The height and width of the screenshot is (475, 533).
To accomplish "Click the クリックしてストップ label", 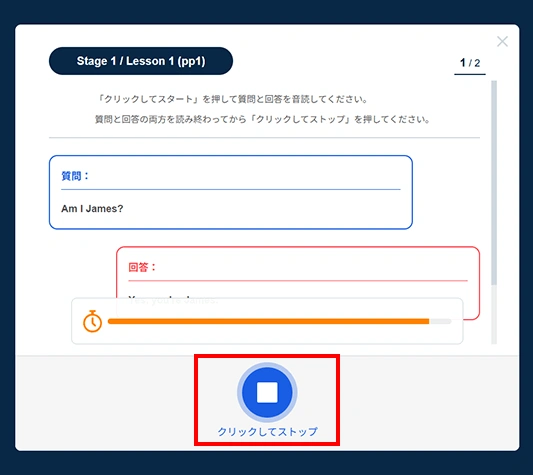I will click(x=268, y=431).
